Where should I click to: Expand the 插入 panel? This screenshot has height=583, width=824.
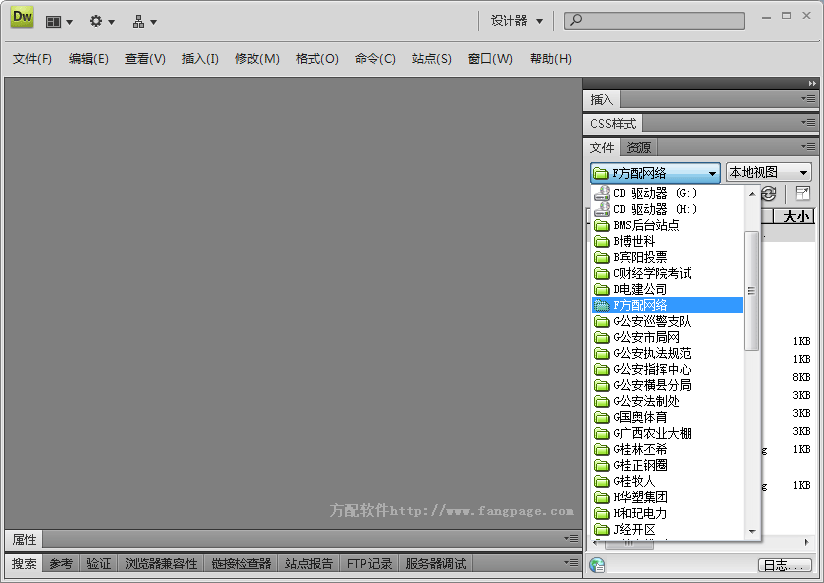[602, 99]
